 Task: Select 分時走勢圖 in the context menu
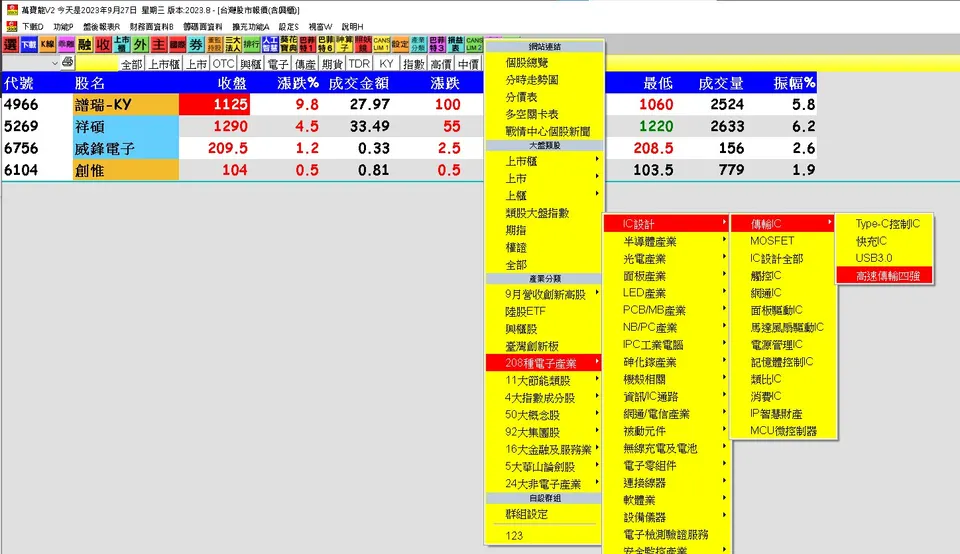coord(544,80)
